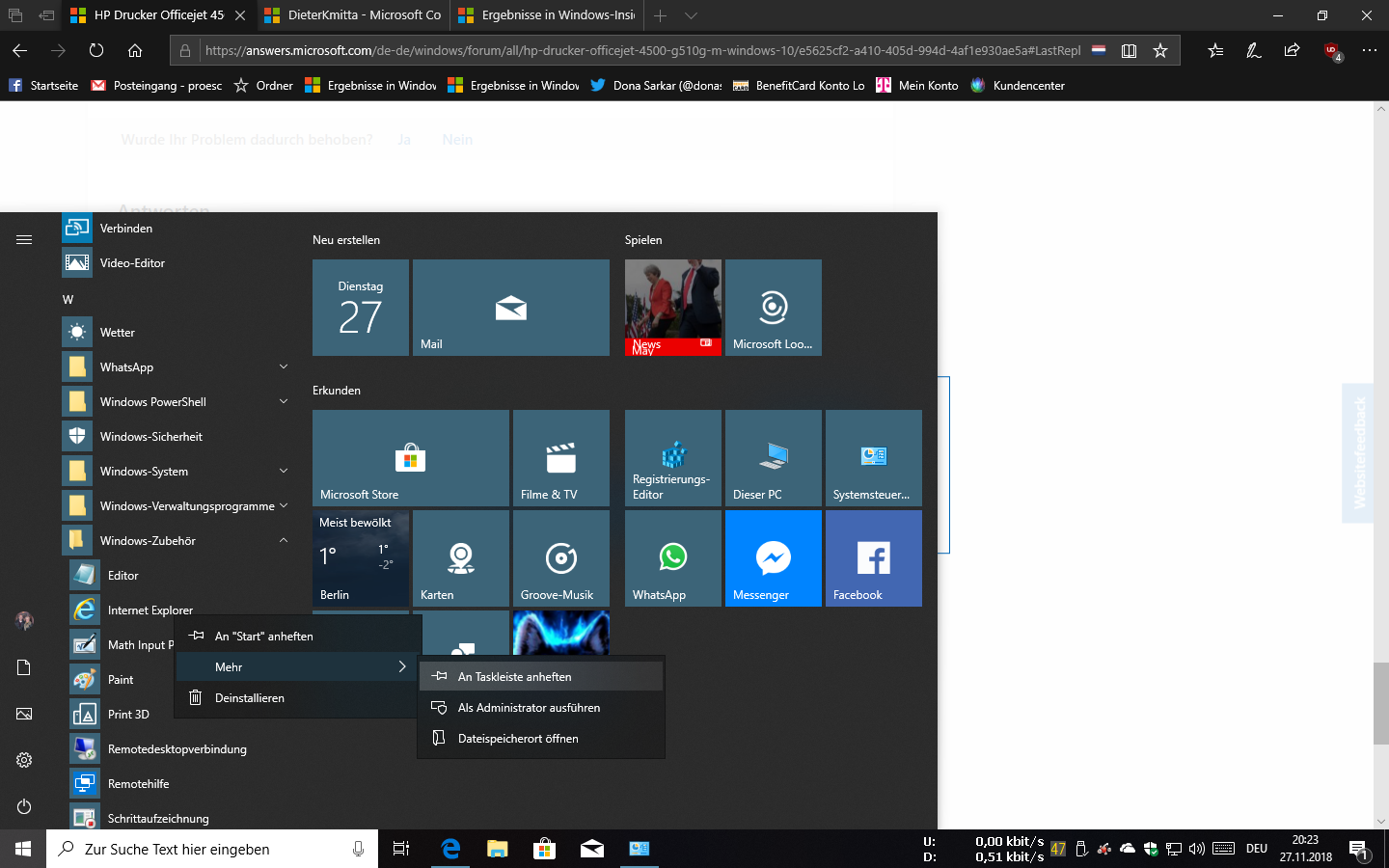Open the Registrierungs-Editor tile
1389x868 pixels.
click(673, 458)
